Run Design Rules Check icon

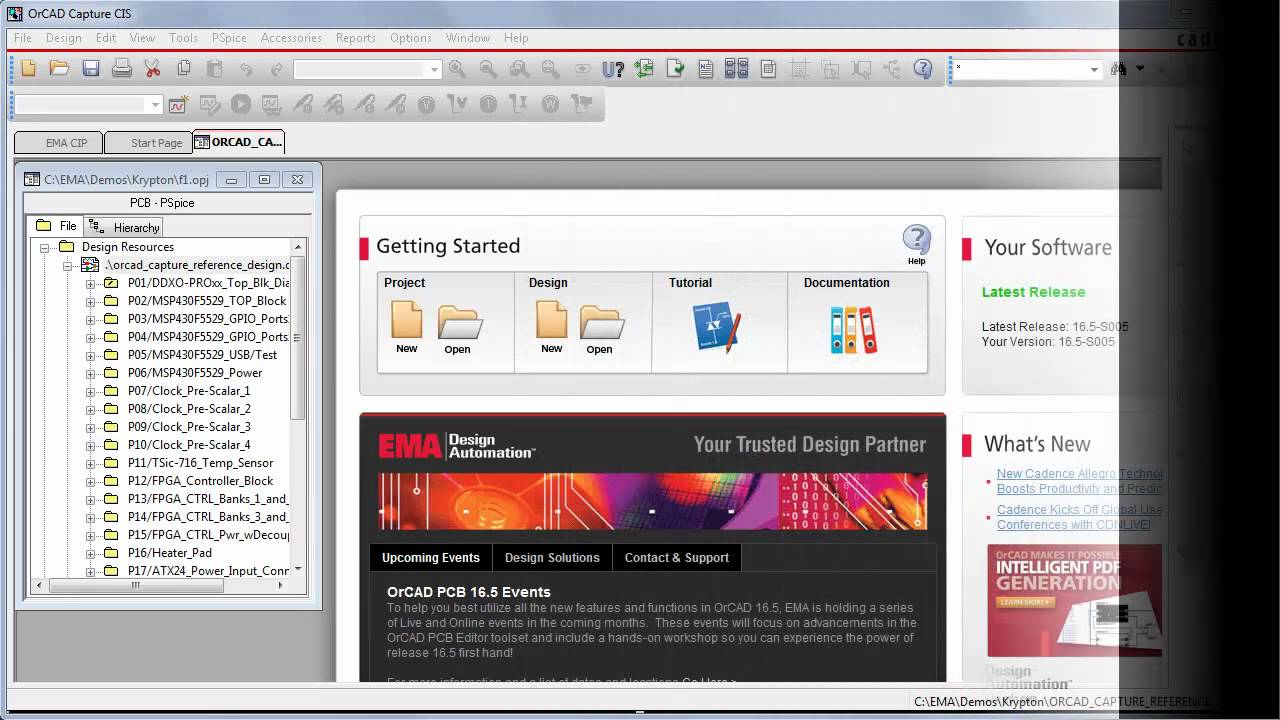(675, 69)
